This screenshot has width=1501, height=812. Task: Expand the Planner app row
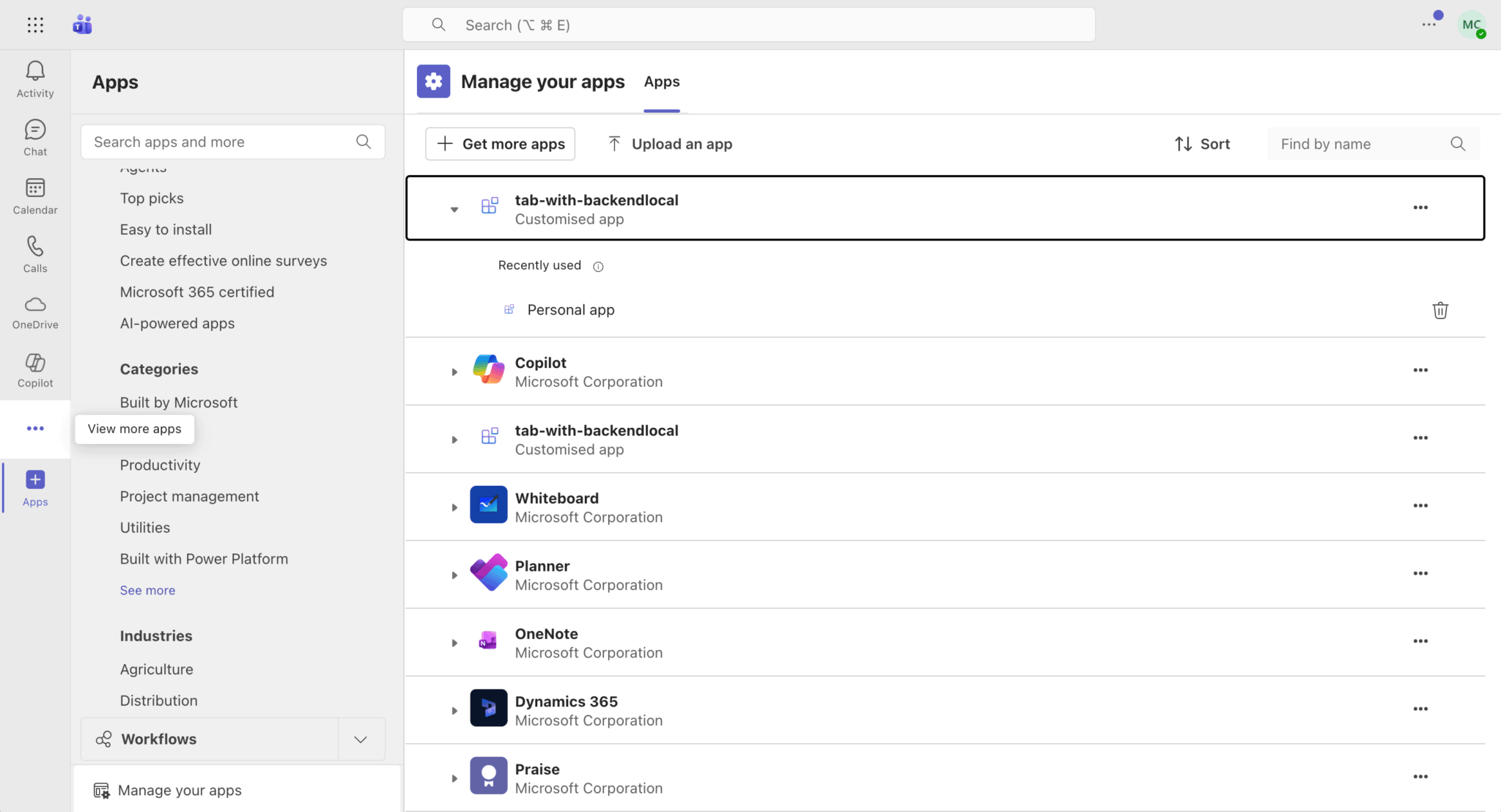[454, 575]
